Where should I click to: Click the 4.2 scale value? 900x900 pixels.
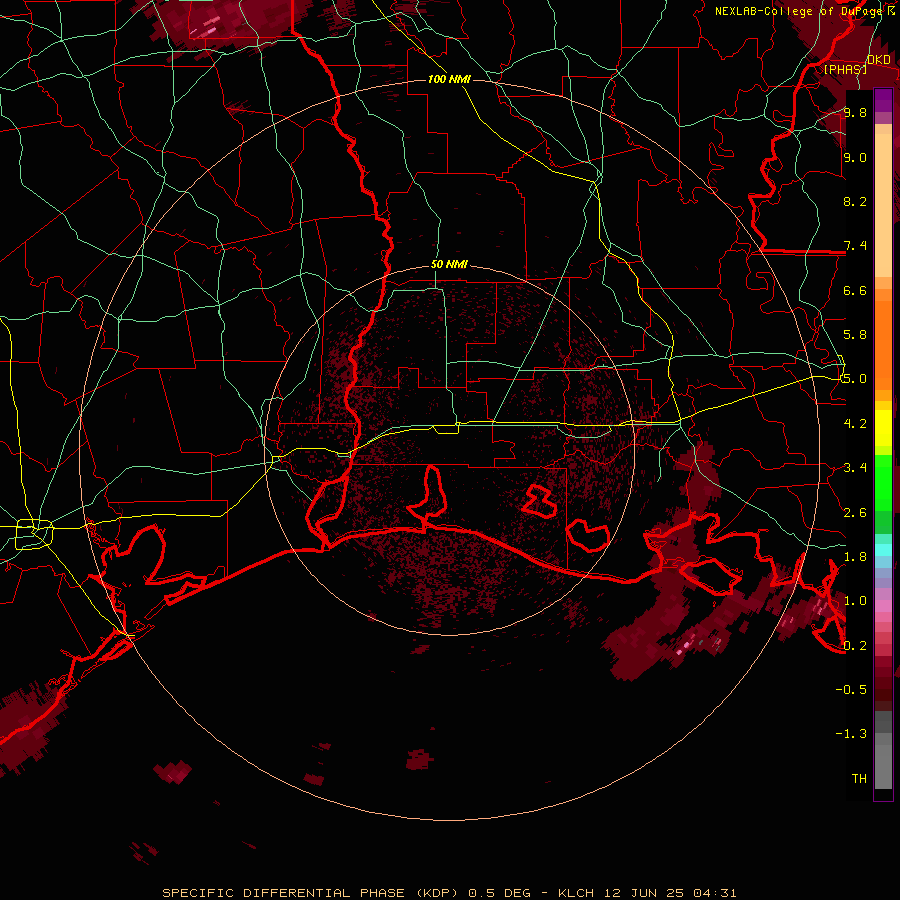855,423
